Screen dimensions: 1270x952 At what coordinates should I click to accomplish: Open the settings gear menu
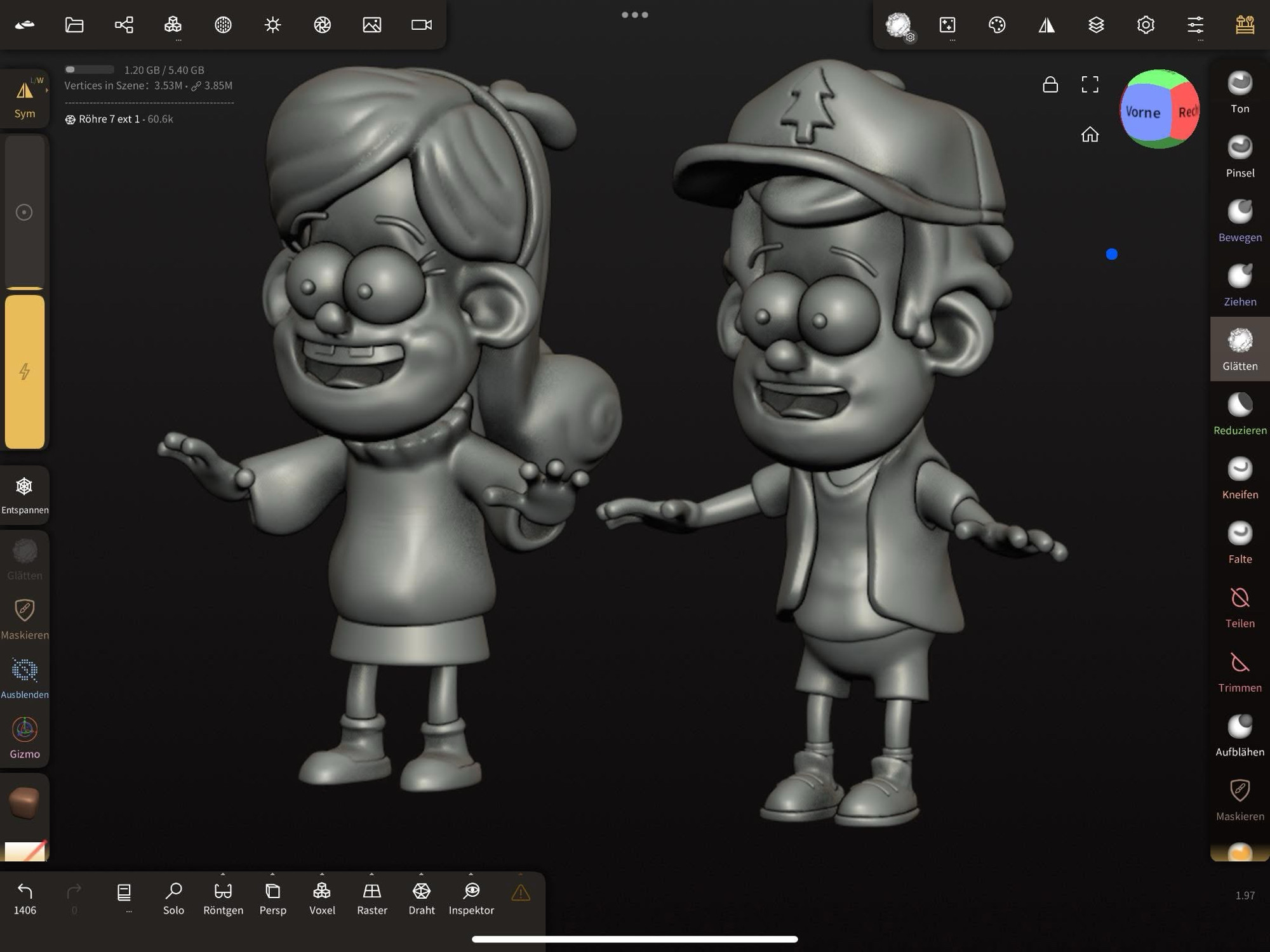pos(1146,25)
